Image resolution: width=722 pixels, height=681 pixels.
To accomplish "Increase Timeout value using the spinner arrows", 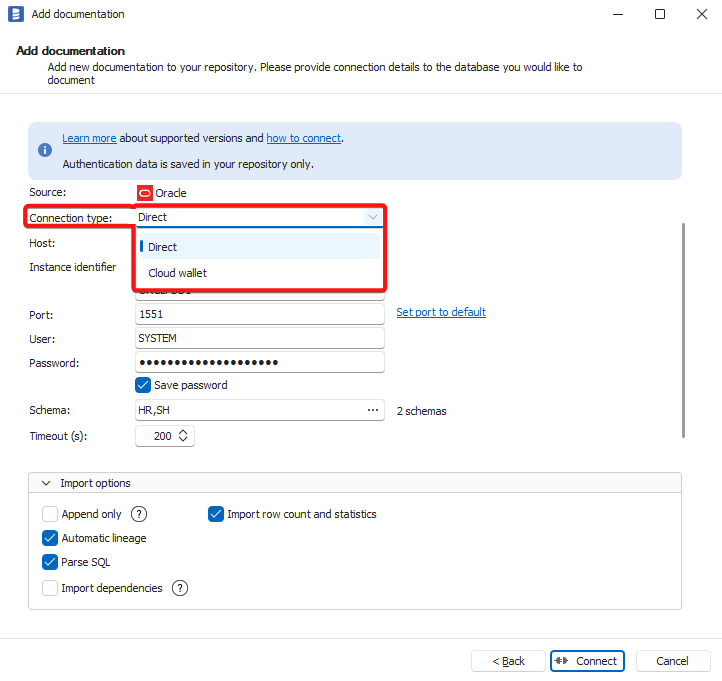I will click(183, 432).
